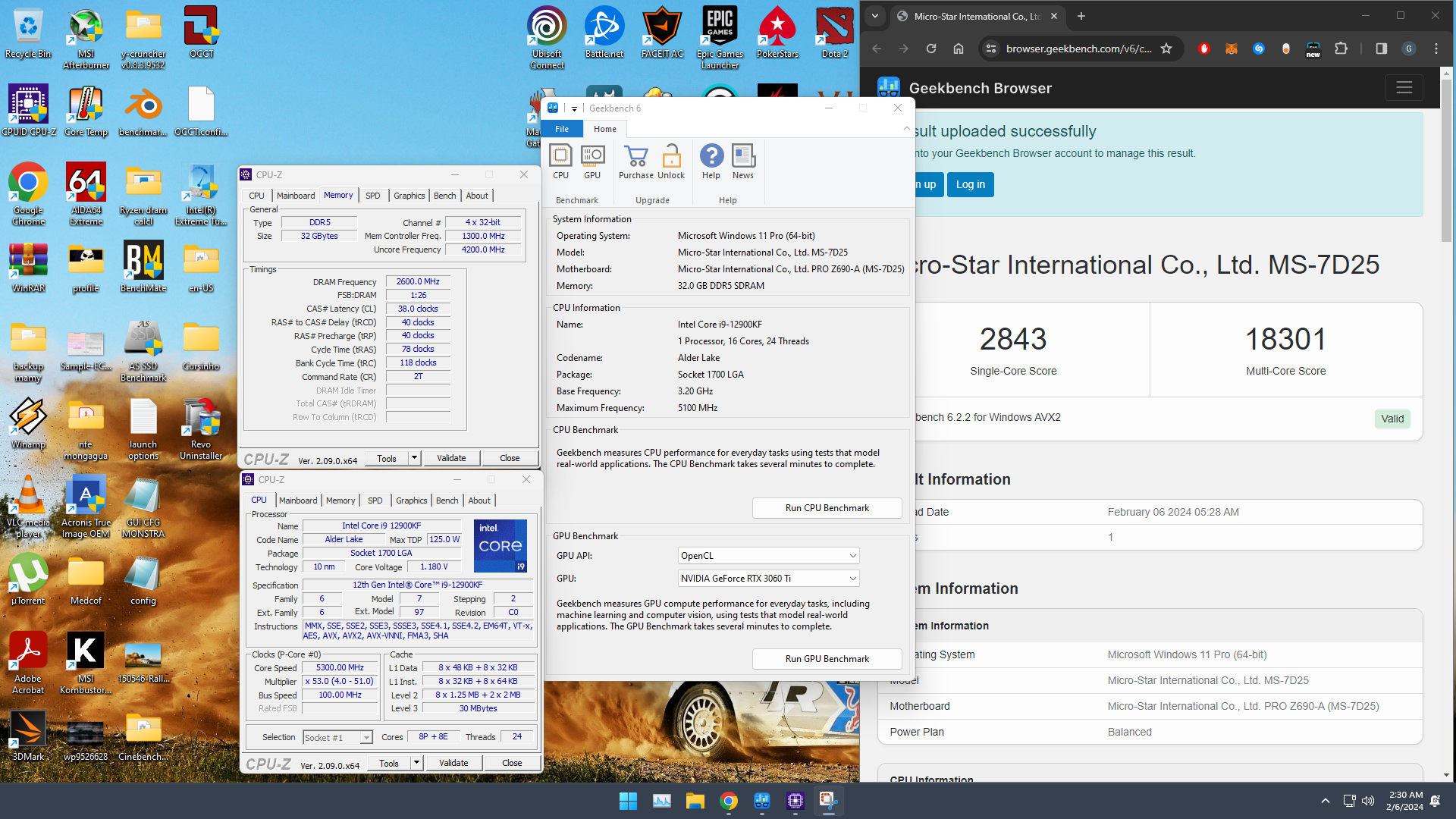The width and height of the screenshot is (1456, 819).
Task: Click Validate in Memory CPU-Z window
Action: click(451, 458)
